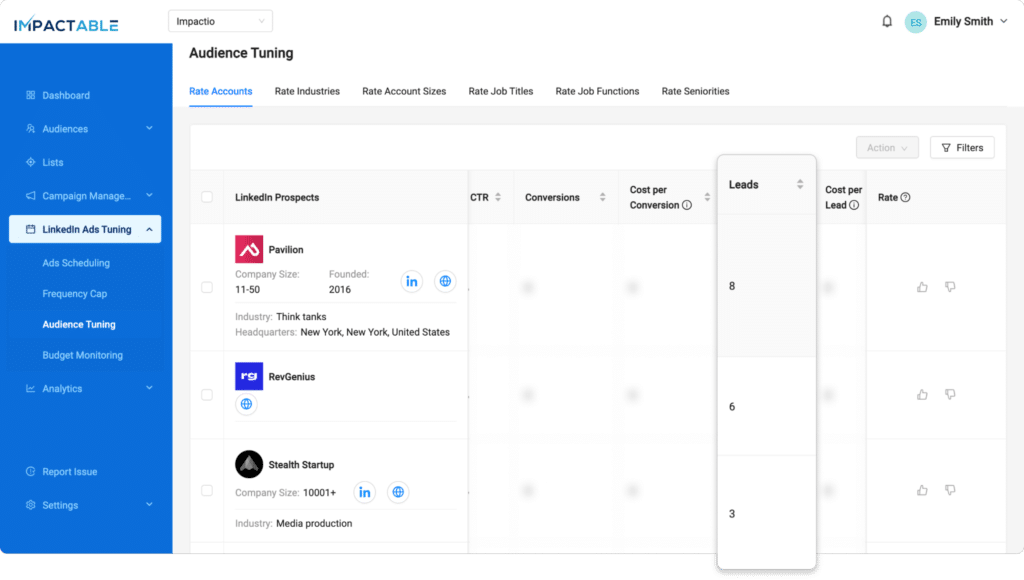Open Stealth Startup's LinkedIn icon

(x=364, y=492)
